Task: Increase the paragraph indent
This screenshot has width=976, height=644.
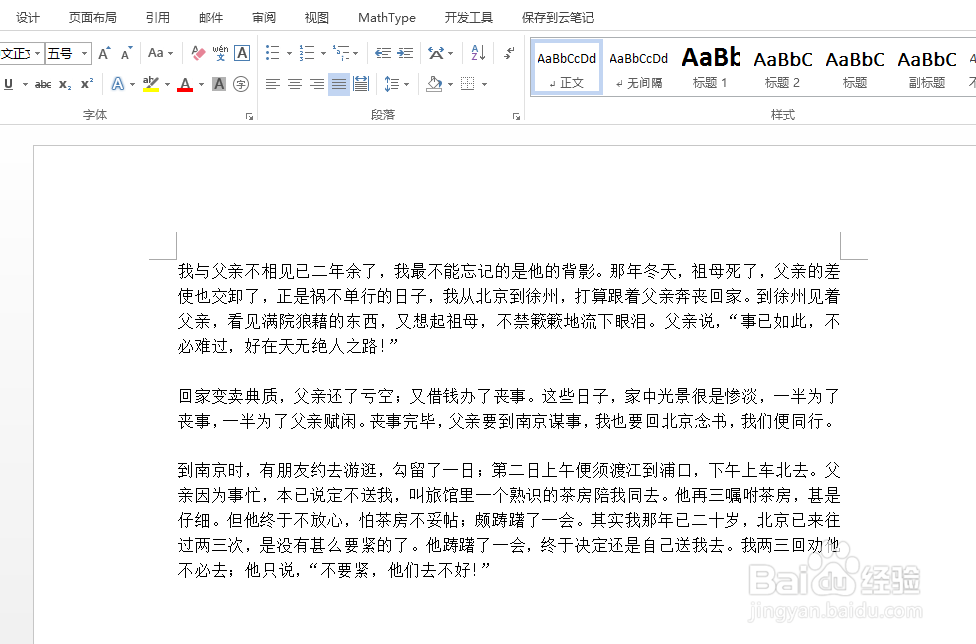Action: tap(405, 53)
